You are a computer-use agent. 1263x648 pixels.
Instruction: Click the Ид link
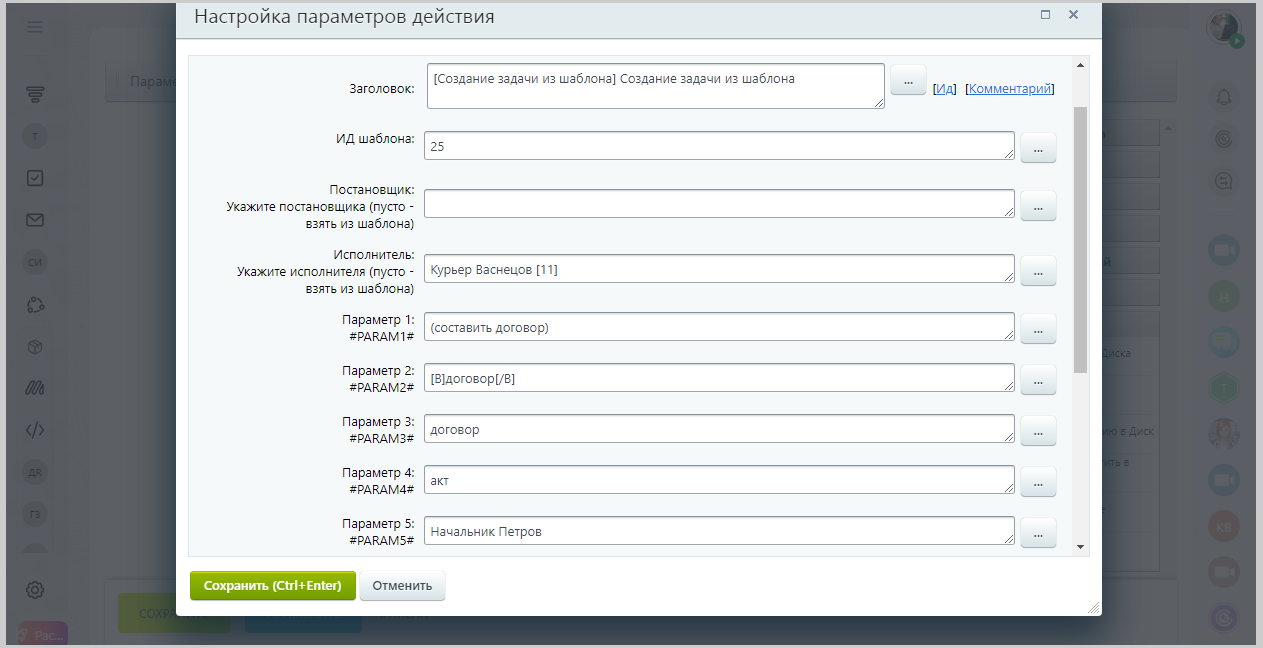click(944, 89)
